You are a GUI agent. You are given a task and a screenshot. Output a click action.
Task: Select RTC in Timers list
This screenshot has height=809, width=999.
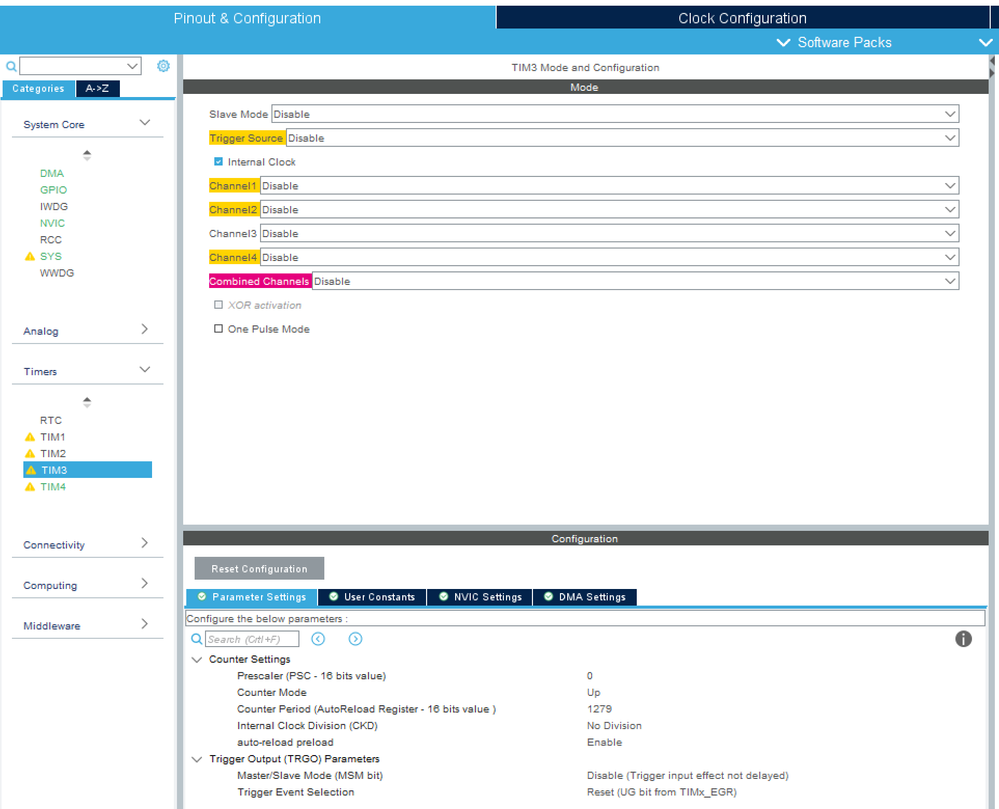[x=51, y=420]
